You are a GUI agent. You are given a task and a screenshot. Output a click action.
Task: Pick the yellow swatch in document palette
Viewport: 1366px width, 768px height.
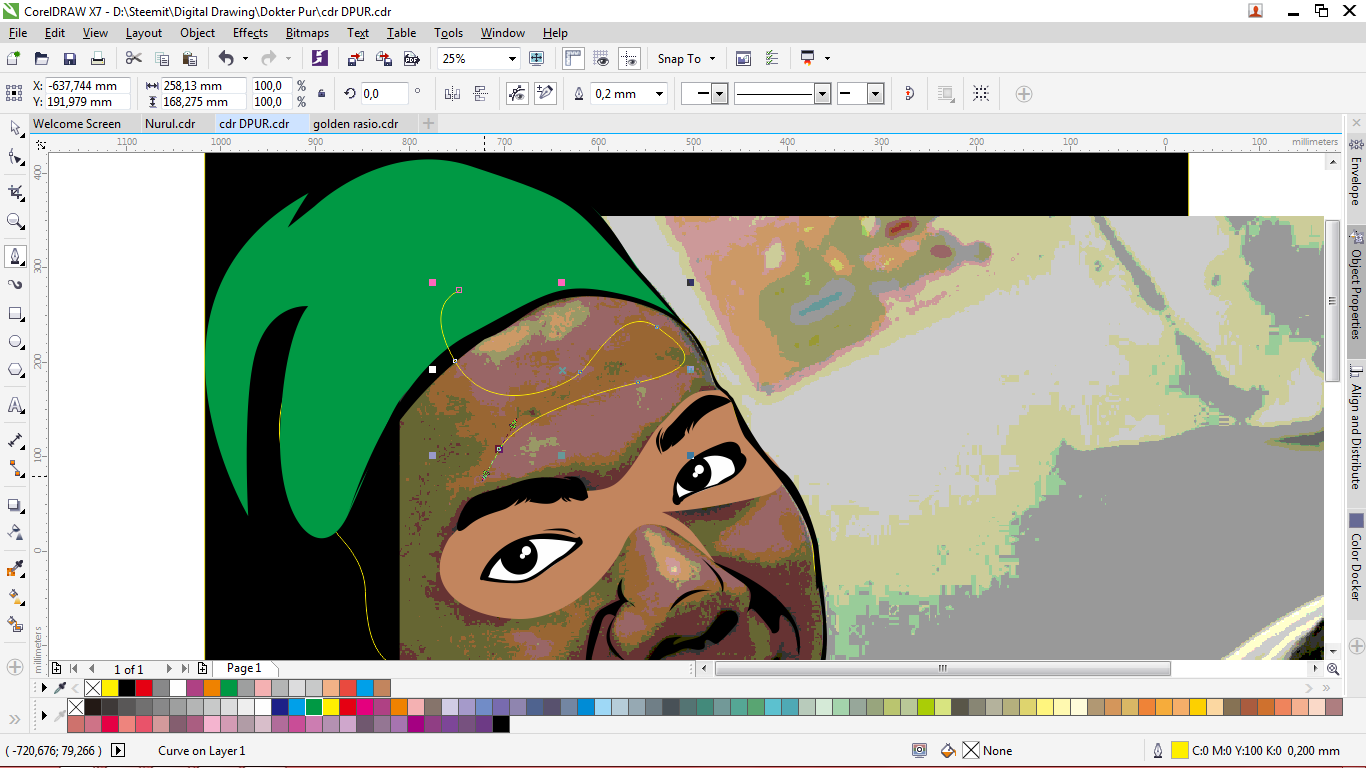110,688
